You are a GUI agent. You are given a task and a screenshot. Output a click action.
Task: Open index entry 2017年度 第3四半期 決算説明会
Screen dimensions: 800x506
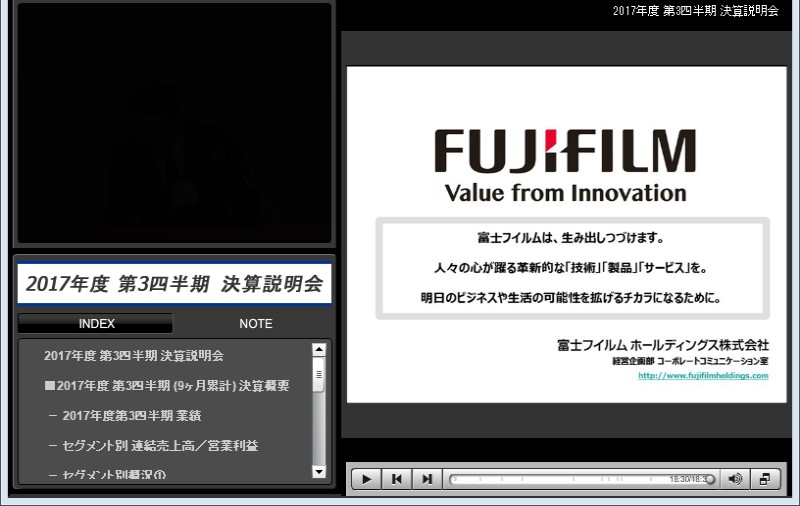click(134, 356)
